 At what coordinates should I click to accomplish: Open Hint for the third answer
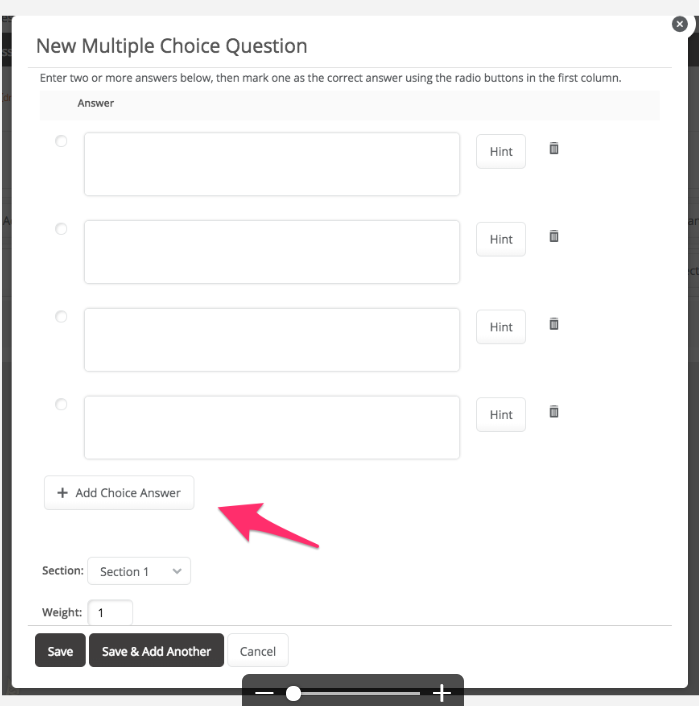pyautogui.click(x=501, y=327)
